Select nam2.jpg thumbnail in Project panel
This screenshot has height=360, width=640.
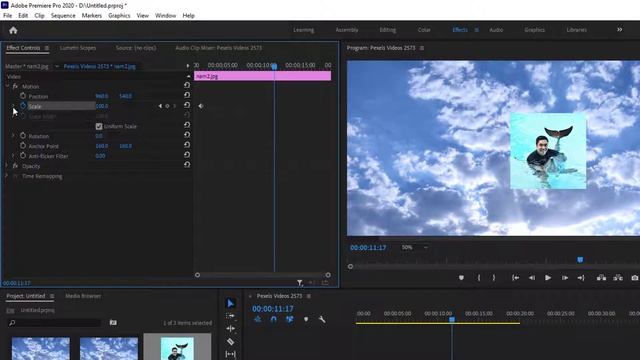(x=177, y=348)
